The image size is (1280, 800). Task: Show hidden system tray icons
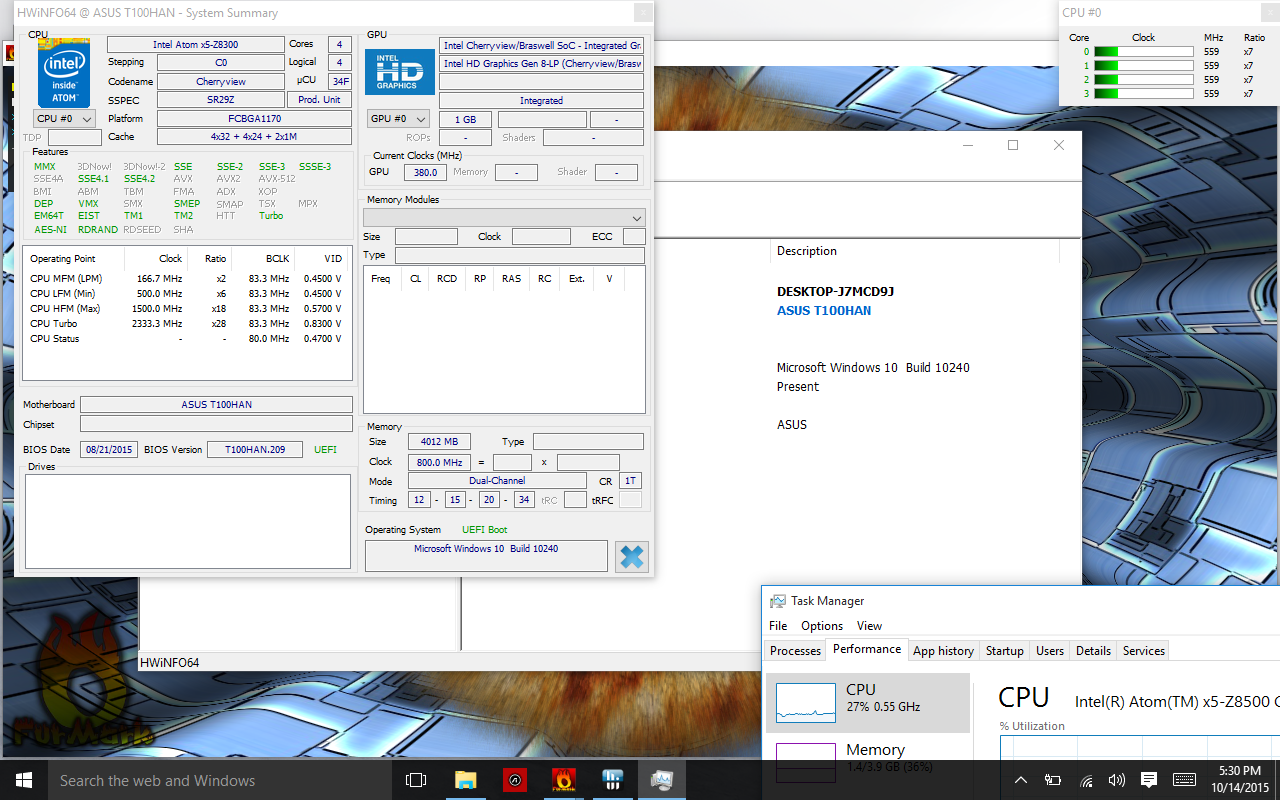point(1021,780)
